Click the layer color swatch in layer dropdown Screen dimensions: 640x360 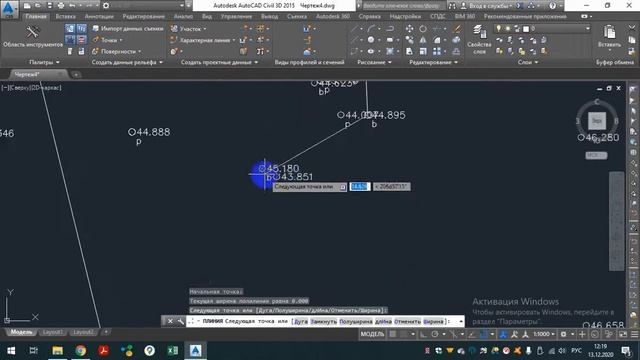click(x=526, y=29)
